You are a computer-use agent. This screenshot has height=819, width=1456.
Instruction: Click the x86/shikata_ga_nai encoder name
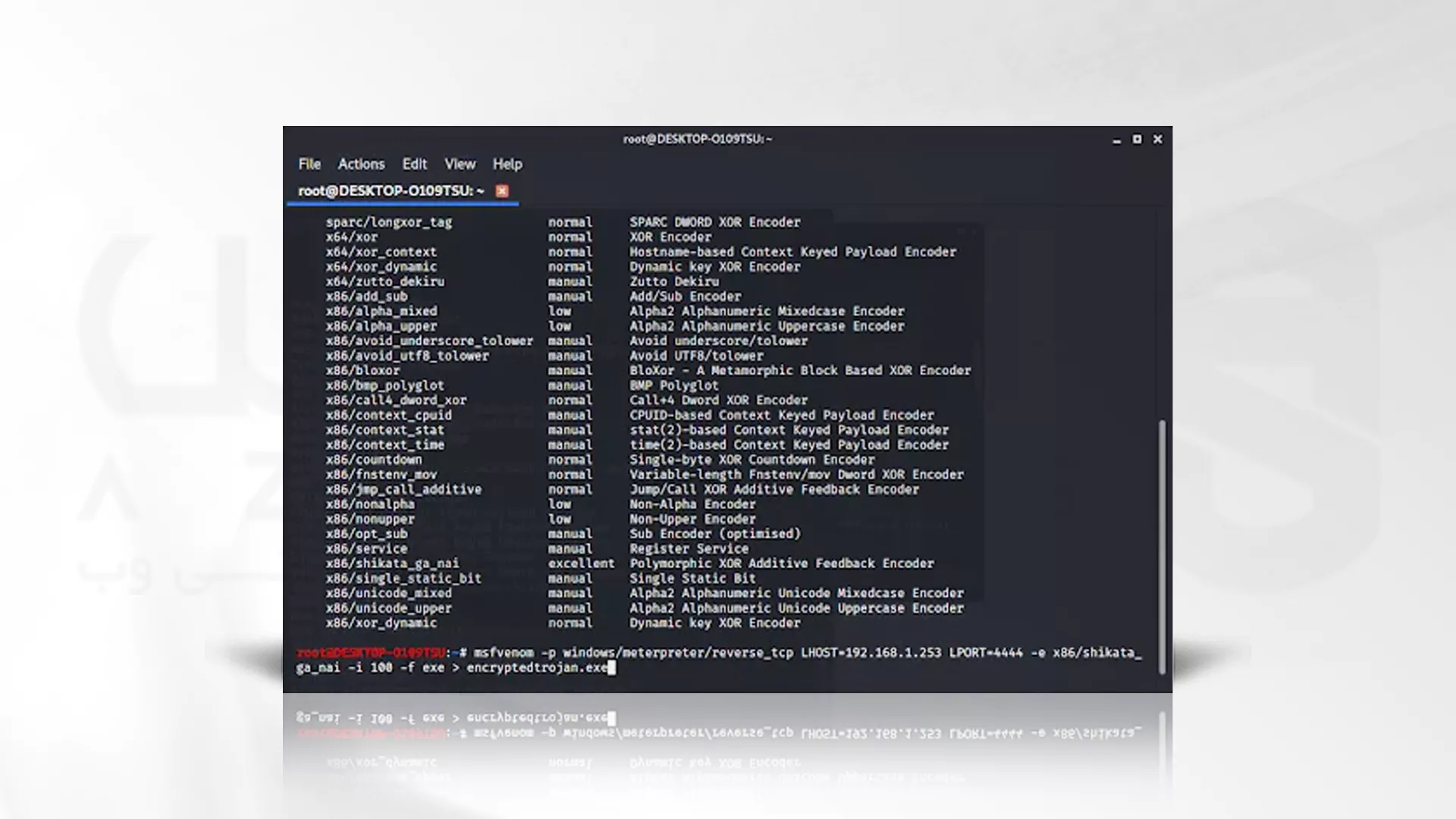(392, 563)
